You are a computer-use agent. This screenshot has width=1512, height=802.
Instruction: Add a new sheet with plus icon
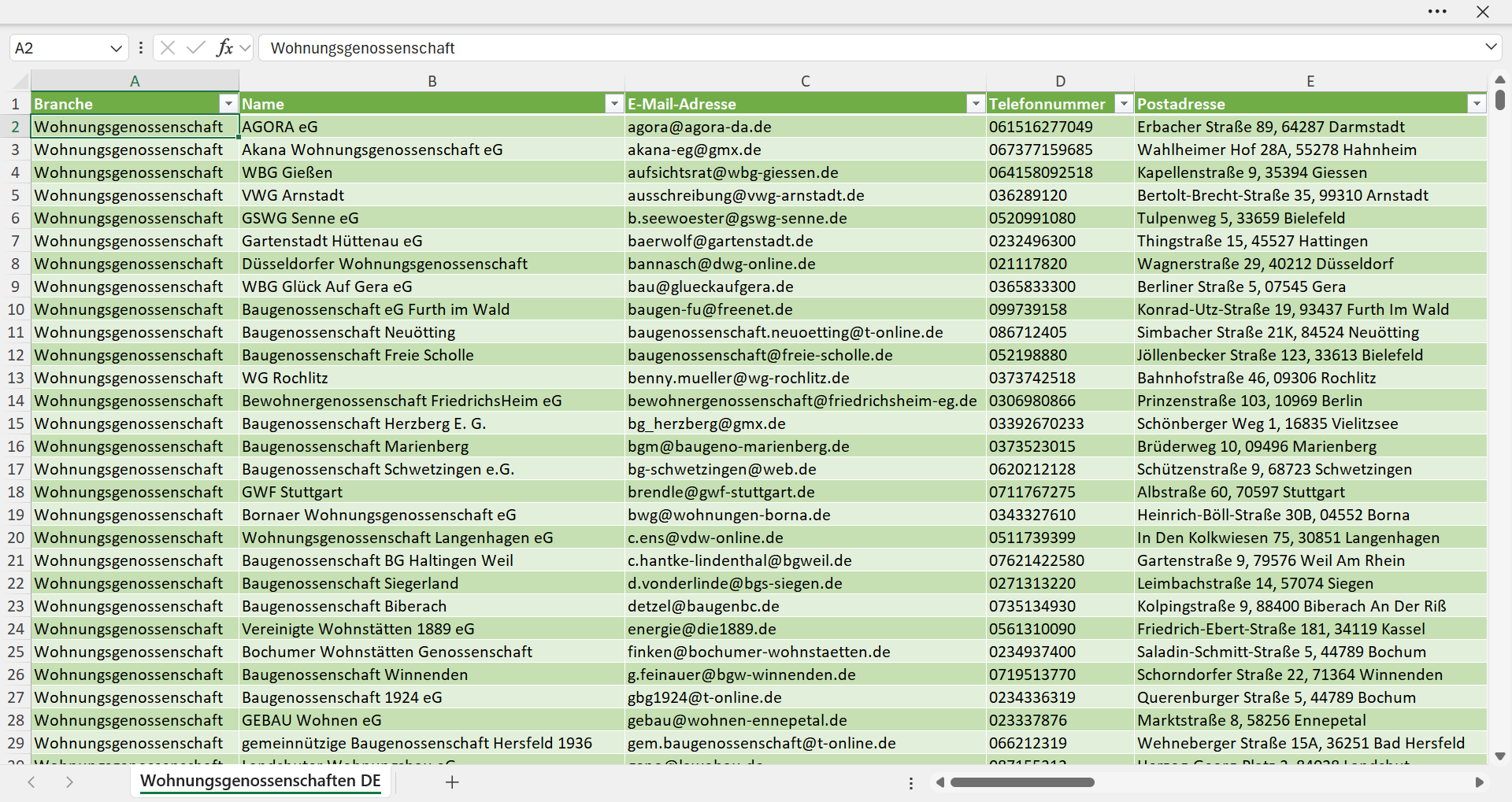pyautogui.click(x=452, y=782)
